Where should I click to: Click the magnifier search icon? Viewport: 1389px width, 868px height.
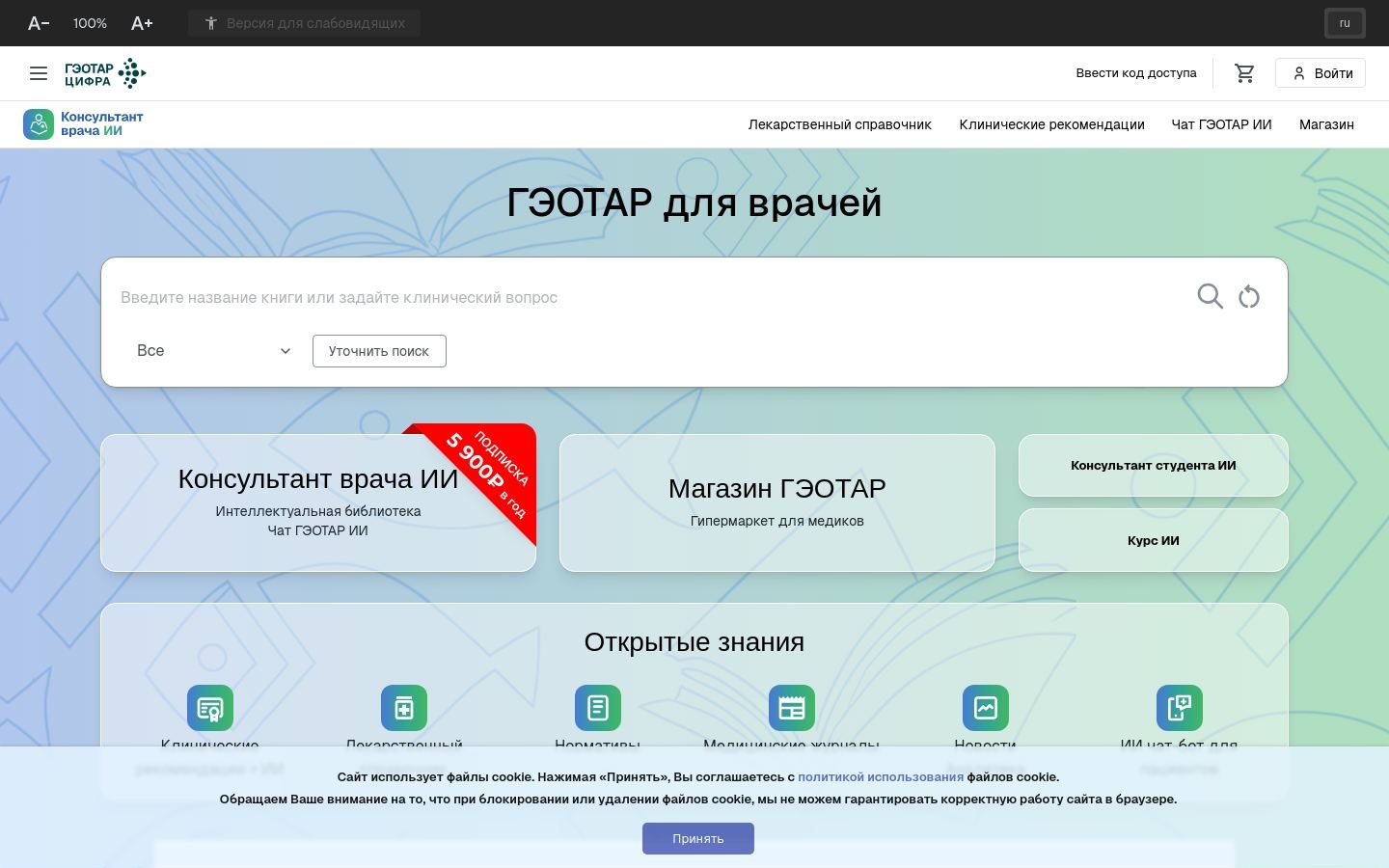click(x=1210, y=296)
